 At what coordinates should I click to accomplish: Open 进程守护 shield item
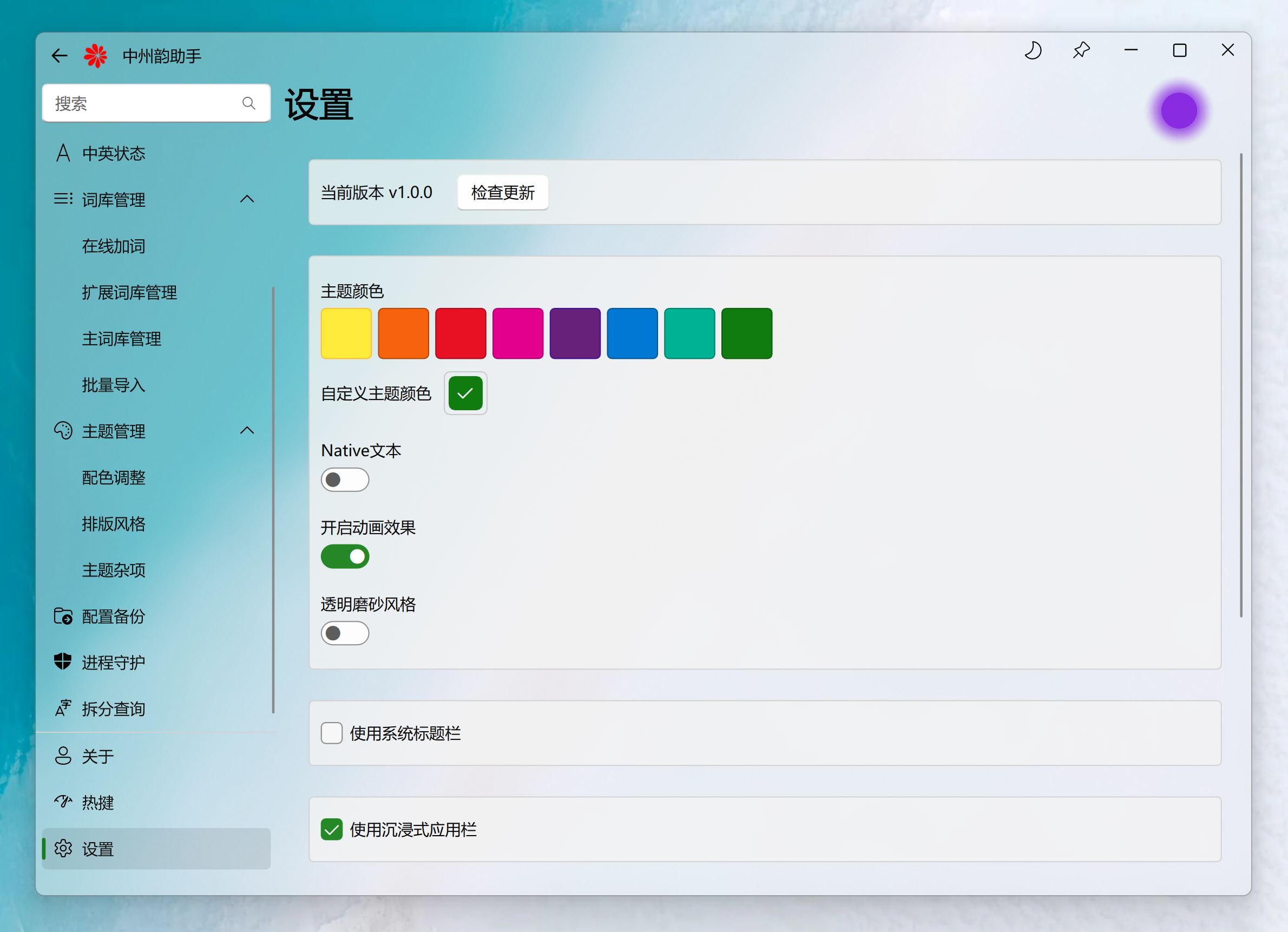pyautogui.click(x=113, y=662)
